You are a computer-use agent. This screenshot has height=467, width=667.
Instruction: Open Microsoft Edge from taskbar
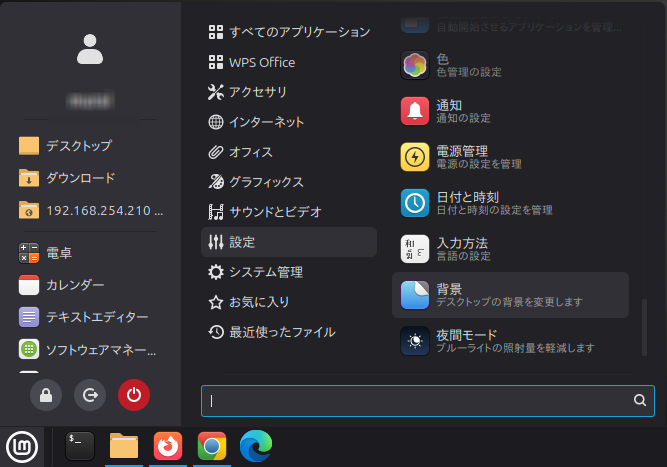(255, 445)
